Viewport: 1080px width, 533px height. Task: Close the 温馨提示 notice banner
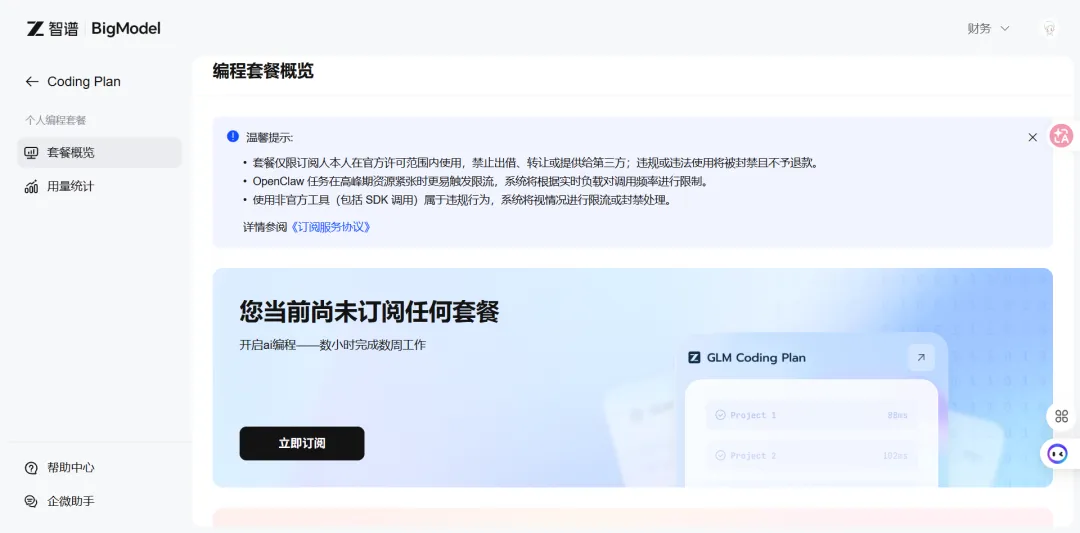(1032, 137)
